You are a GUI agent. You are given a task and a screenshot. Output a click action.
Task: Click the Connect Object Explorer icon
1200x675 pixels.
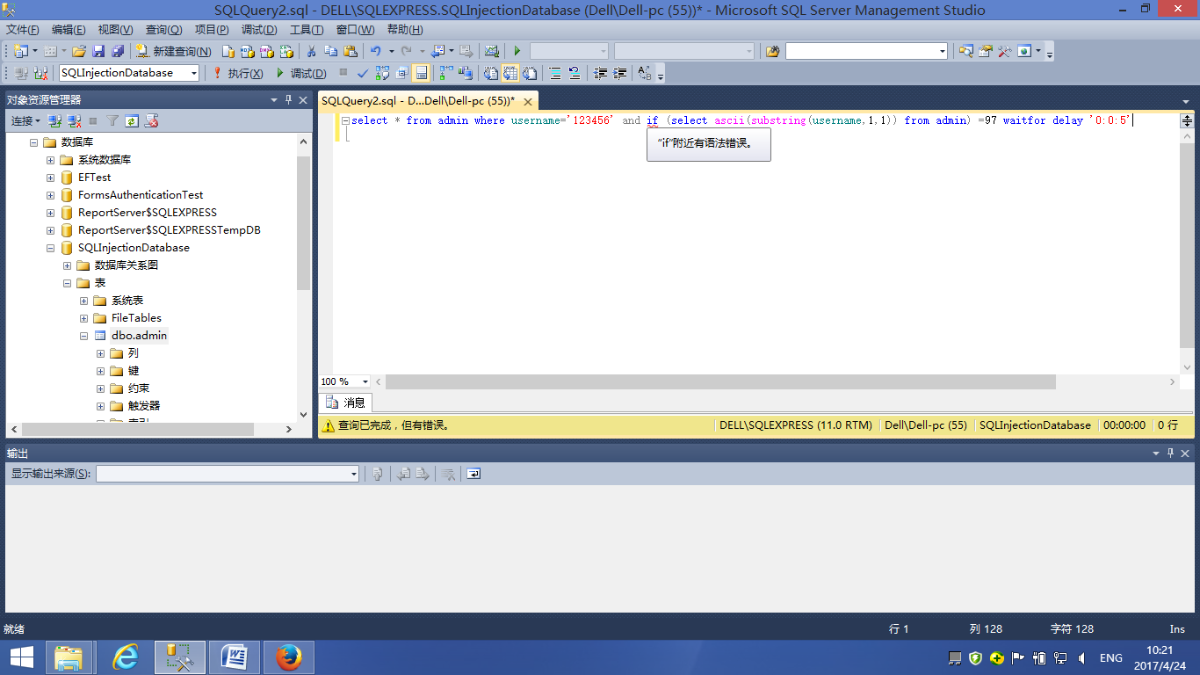(54, 120)
